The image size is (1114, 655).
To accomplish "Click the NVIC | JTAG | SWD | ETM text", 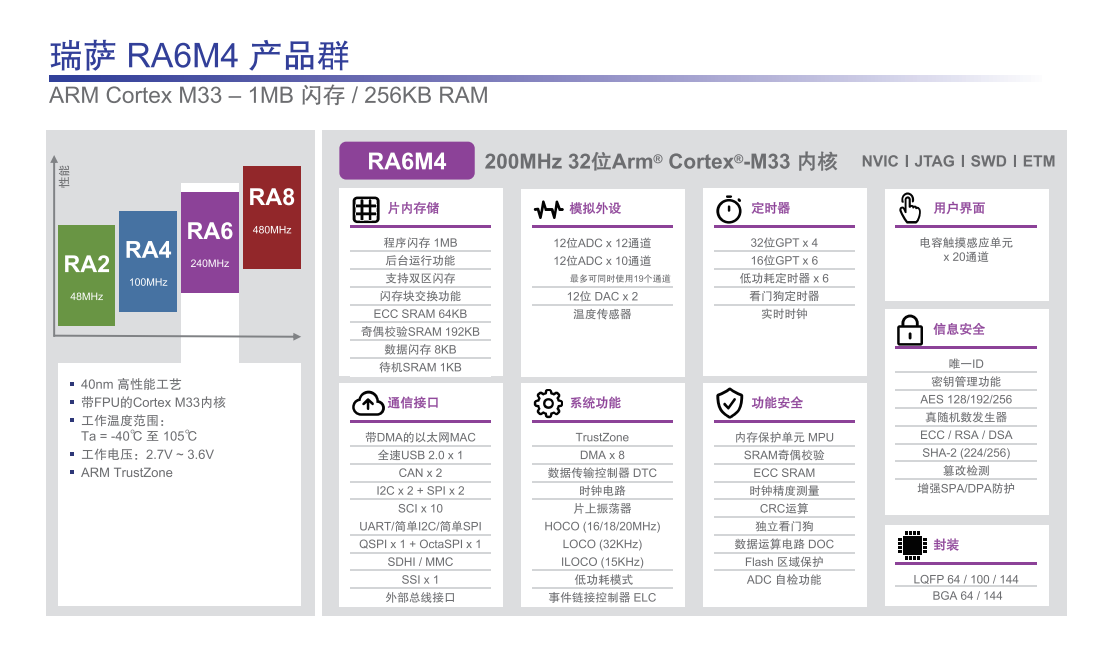I will 958,161.
